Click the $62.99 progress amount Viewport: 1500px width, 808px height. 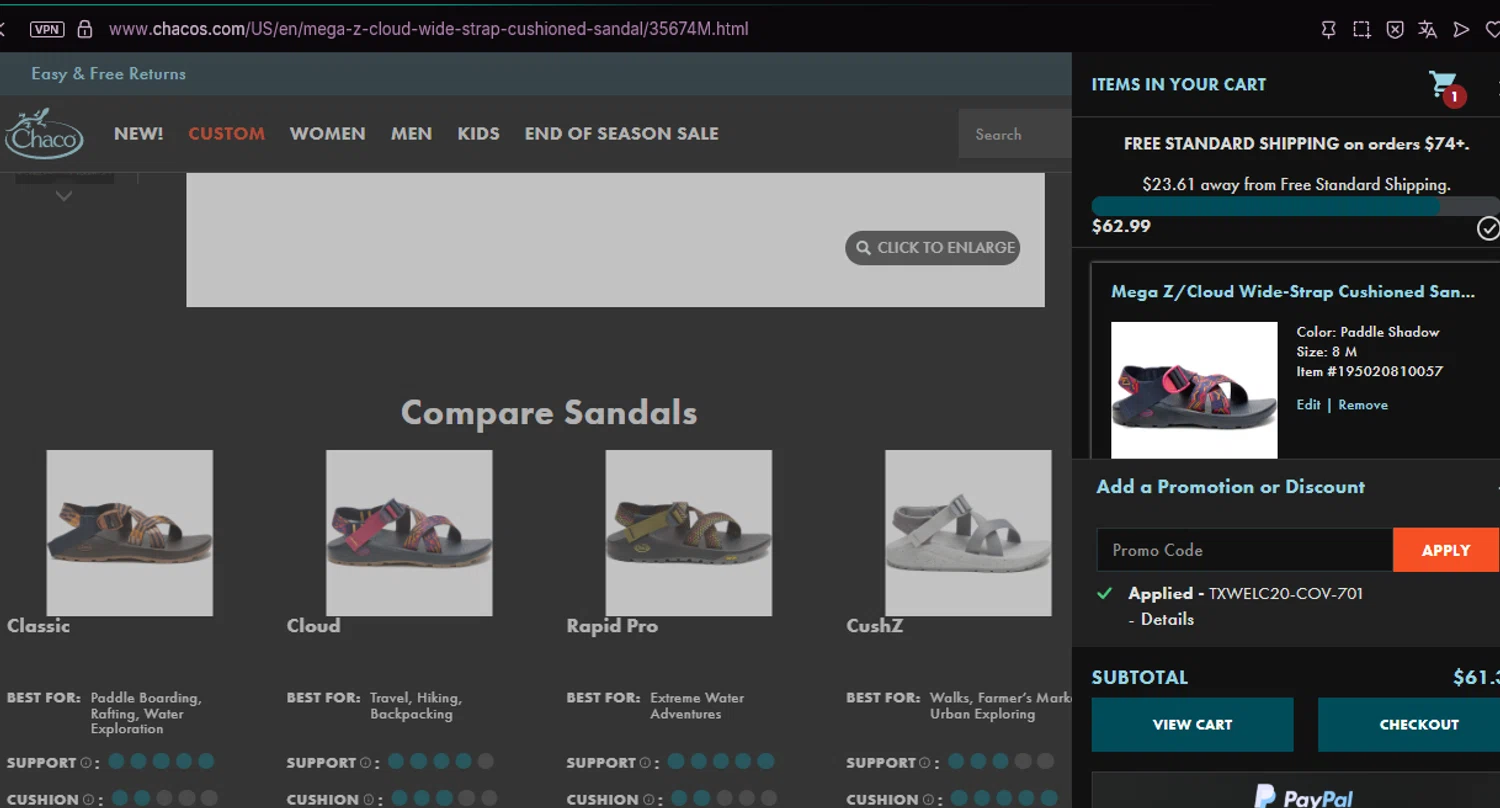pos(1121,226)
